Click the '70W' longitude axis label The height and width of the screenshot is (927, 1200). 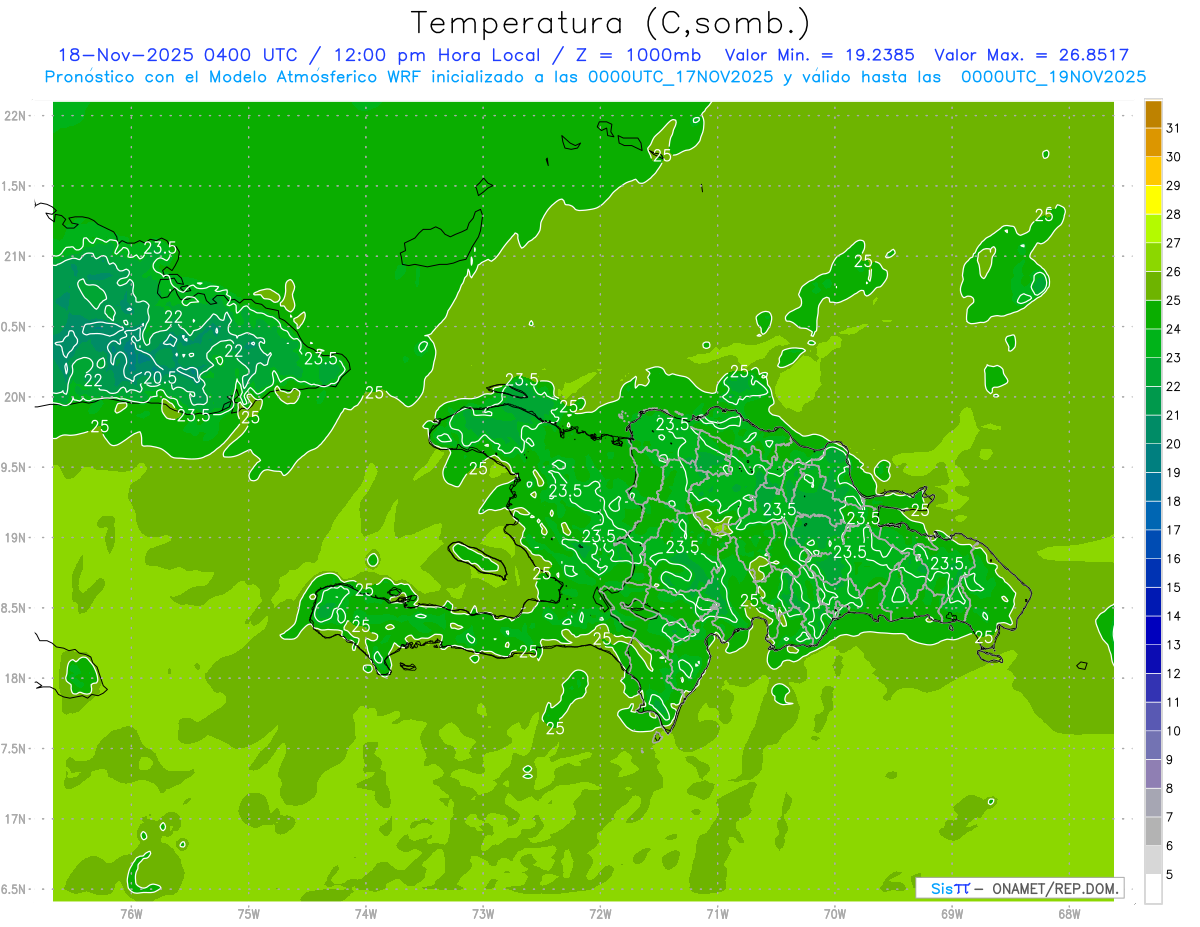[835, 914]
